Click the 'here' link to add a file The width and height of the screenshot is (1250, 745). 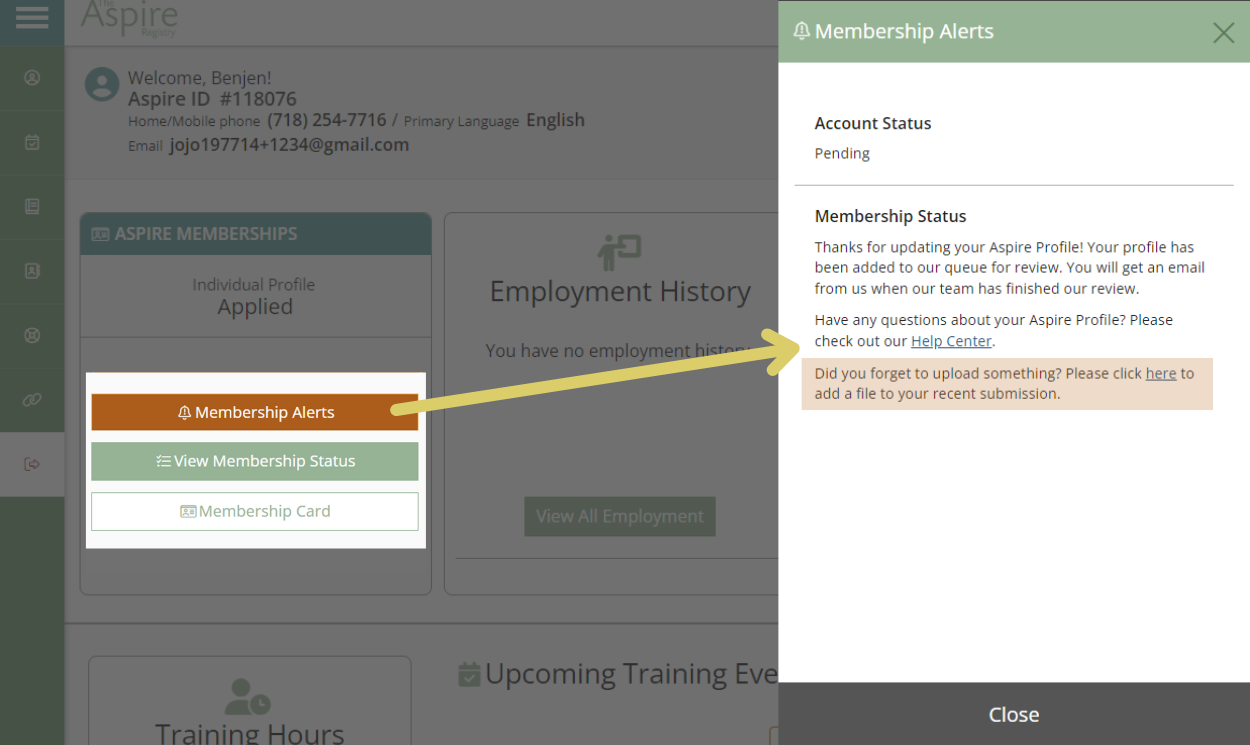click(x=1161, y=373)
